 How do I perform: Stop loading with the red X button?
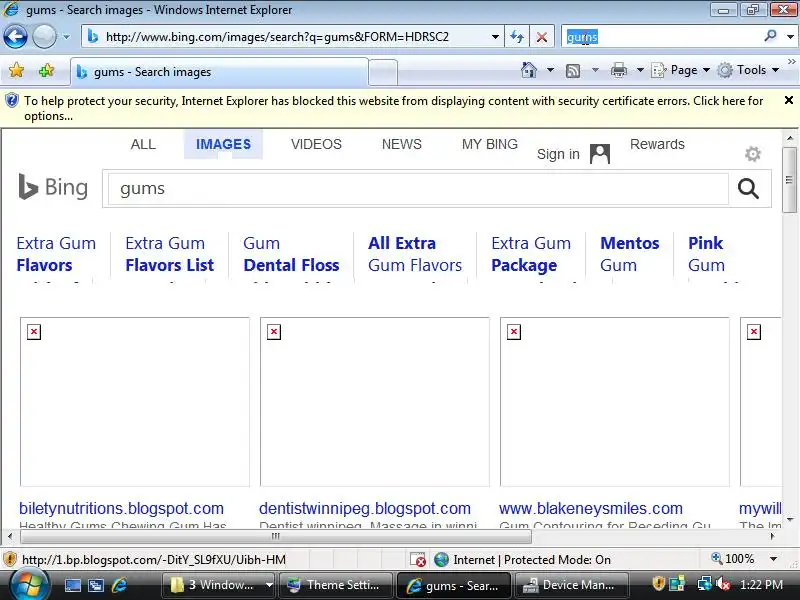tap(542, 37)
